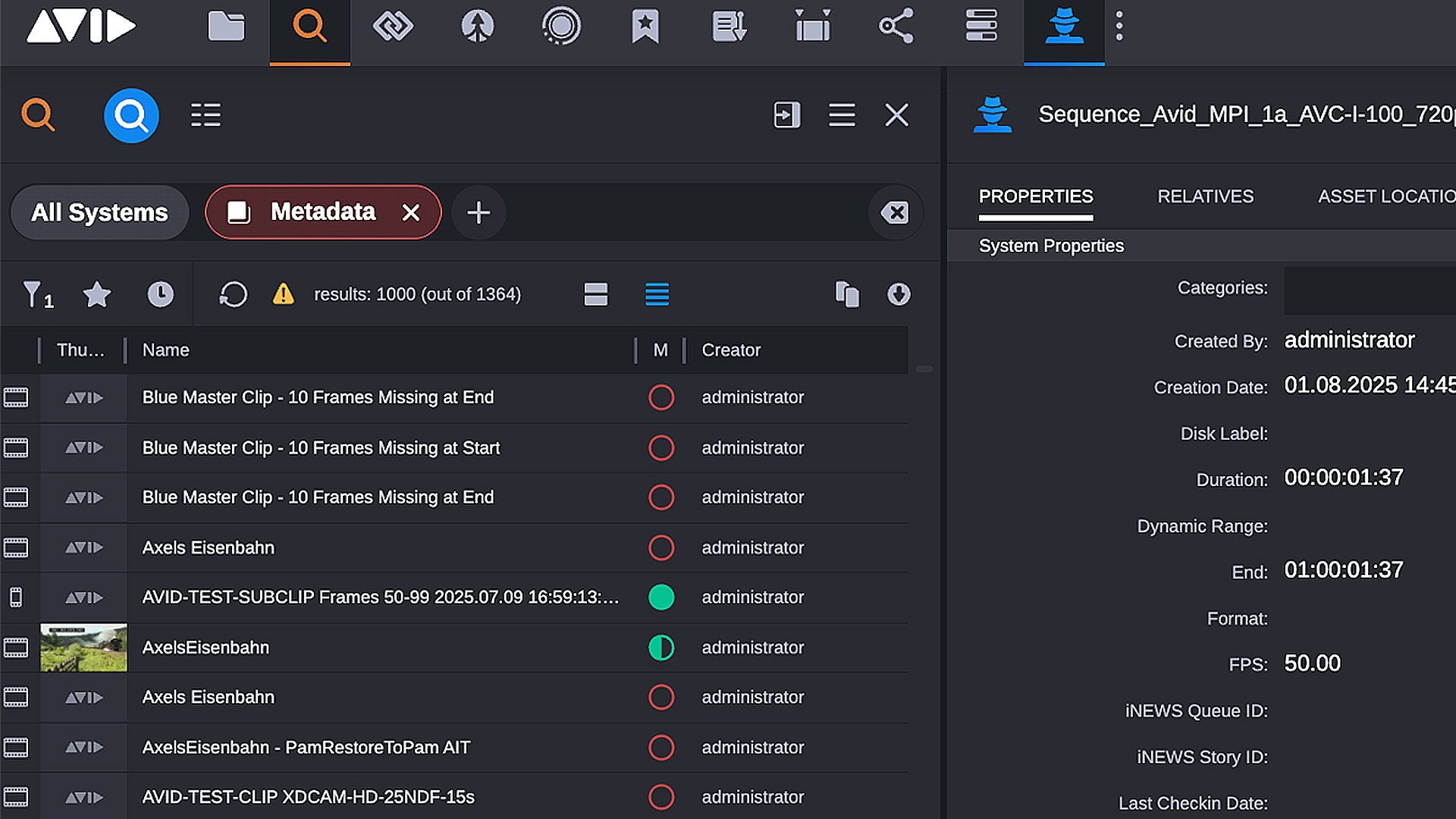Select the All Systems pill
The height and width of the screenshot is (819, 1456).
click(99, 212)
